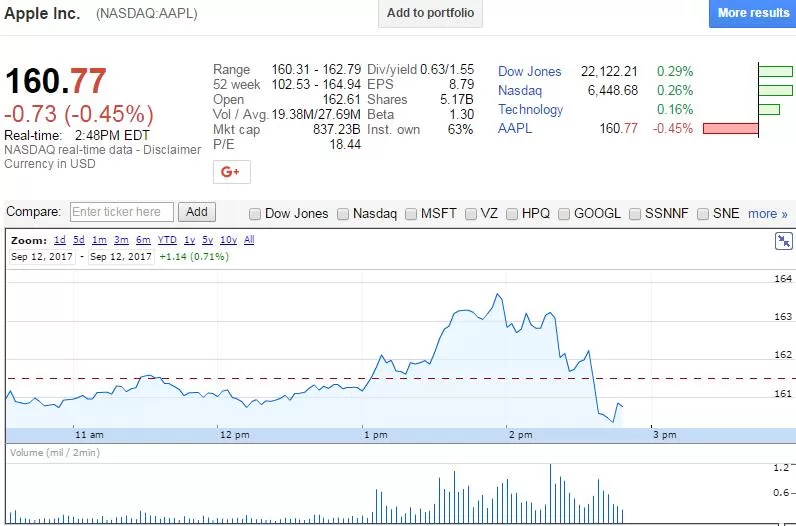
Task: Click the Enter ticker here field
Action: point(122,212)
